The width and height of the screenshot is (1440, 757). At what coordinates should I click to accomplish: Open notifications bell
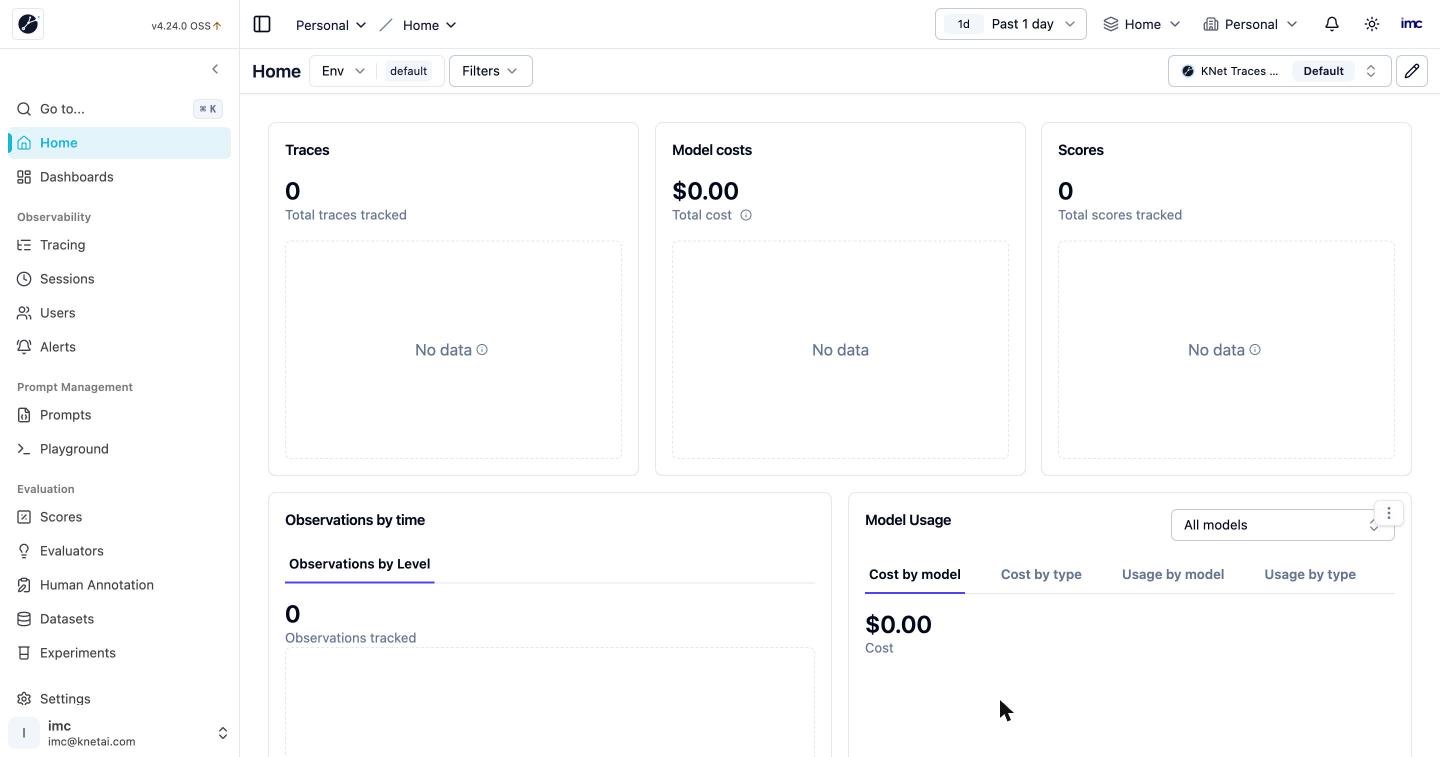pyautogui.click(x=1332, y=24)
